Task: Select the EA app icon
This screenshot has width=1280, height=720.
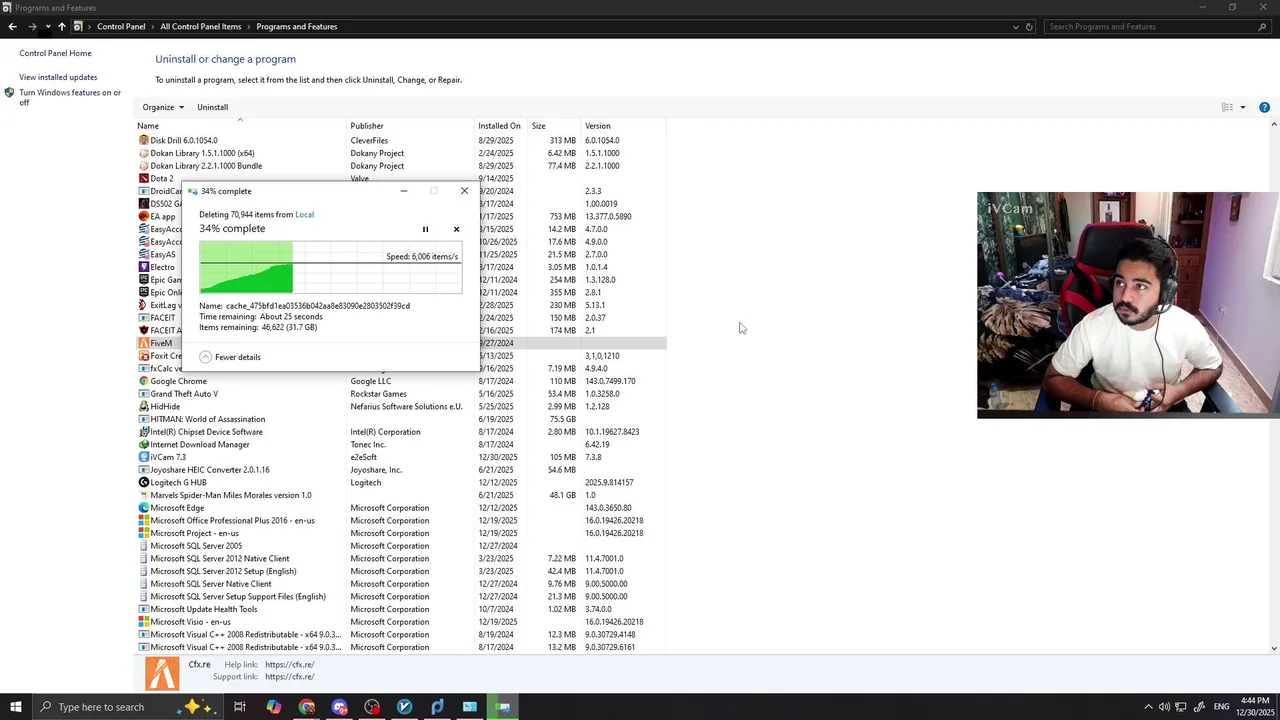Action: point(143,217)
